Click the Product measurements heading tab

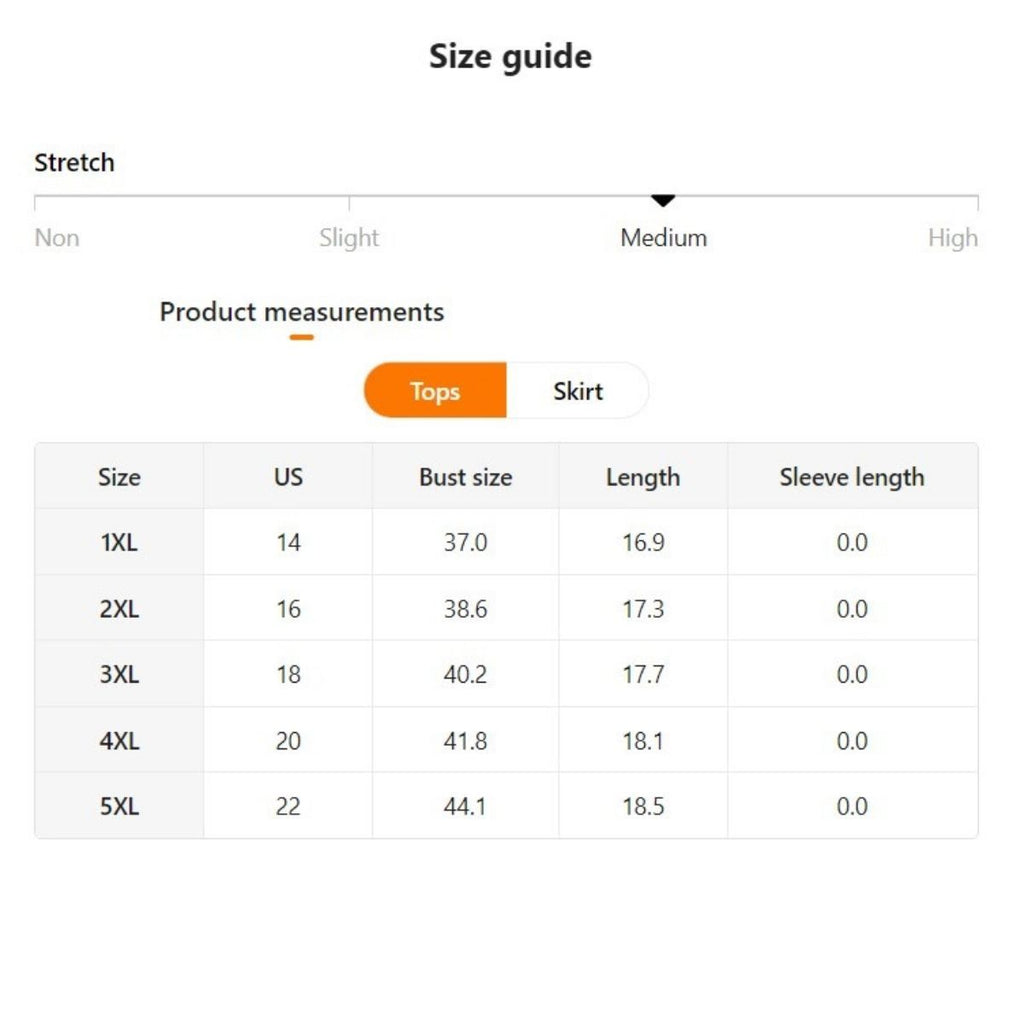301,312
